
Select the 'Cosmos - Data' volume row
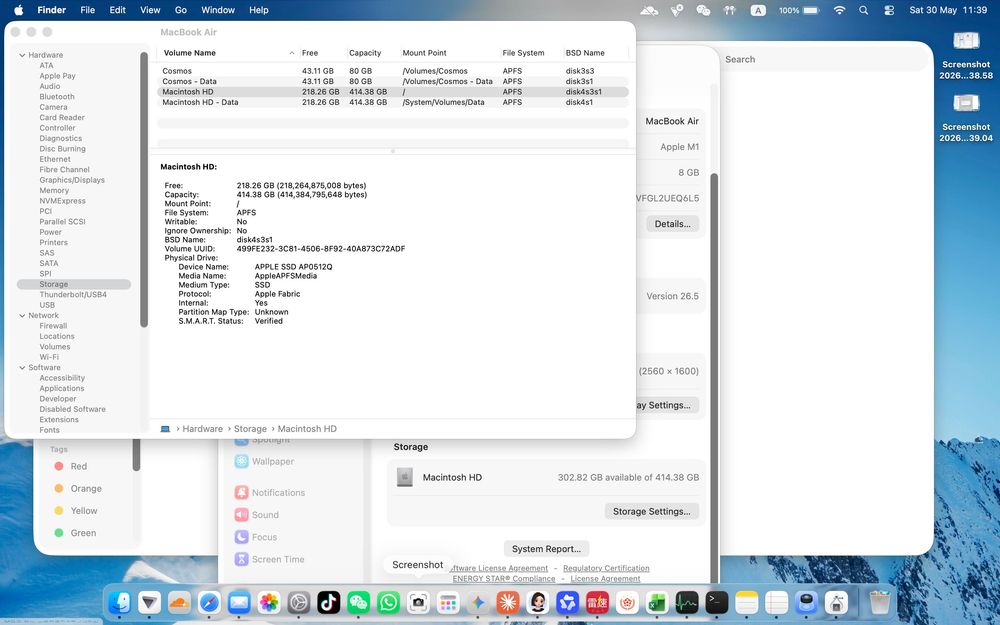click(x=393, y=81)
